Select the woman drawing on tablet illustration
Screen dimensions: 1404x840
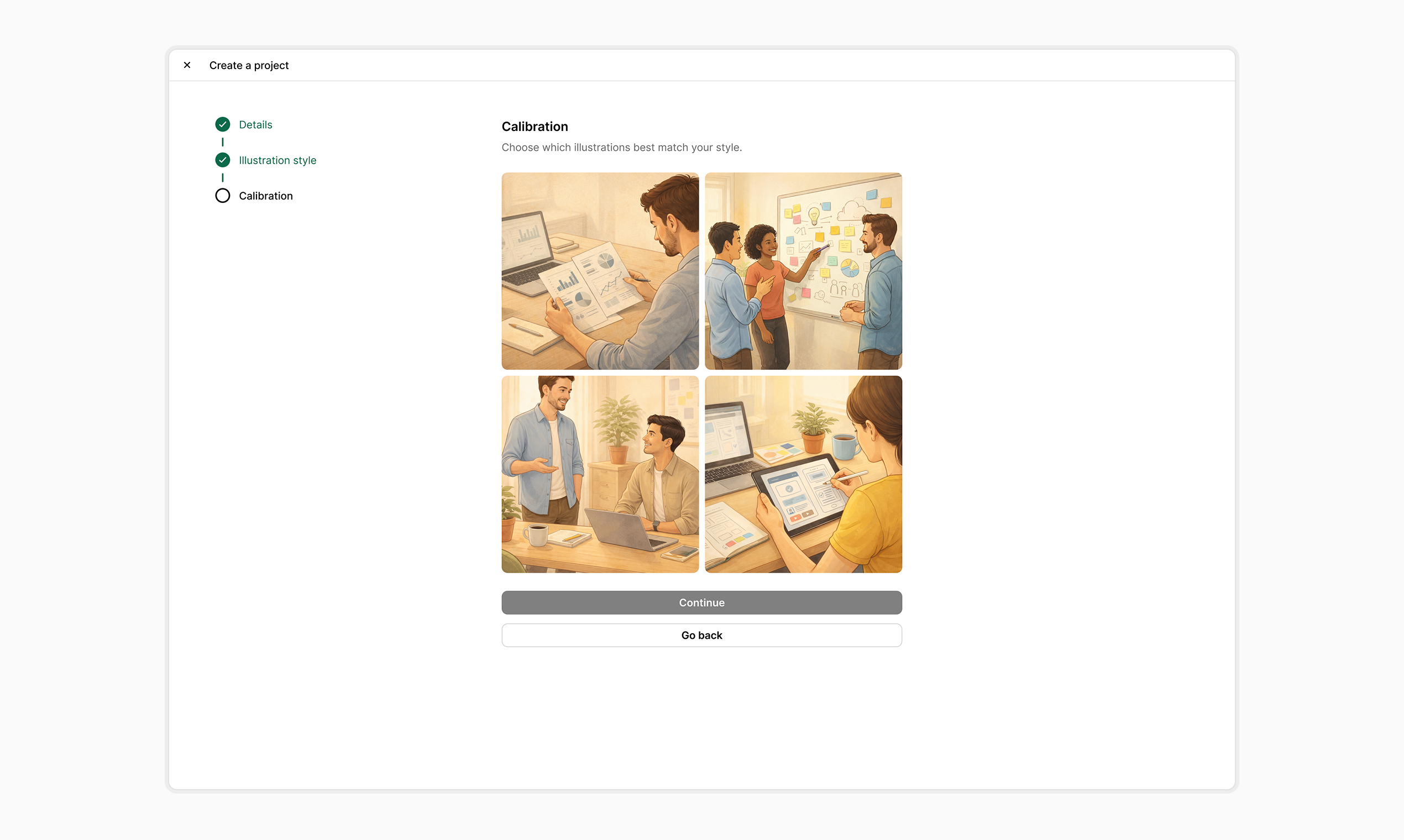pos(803,474)
